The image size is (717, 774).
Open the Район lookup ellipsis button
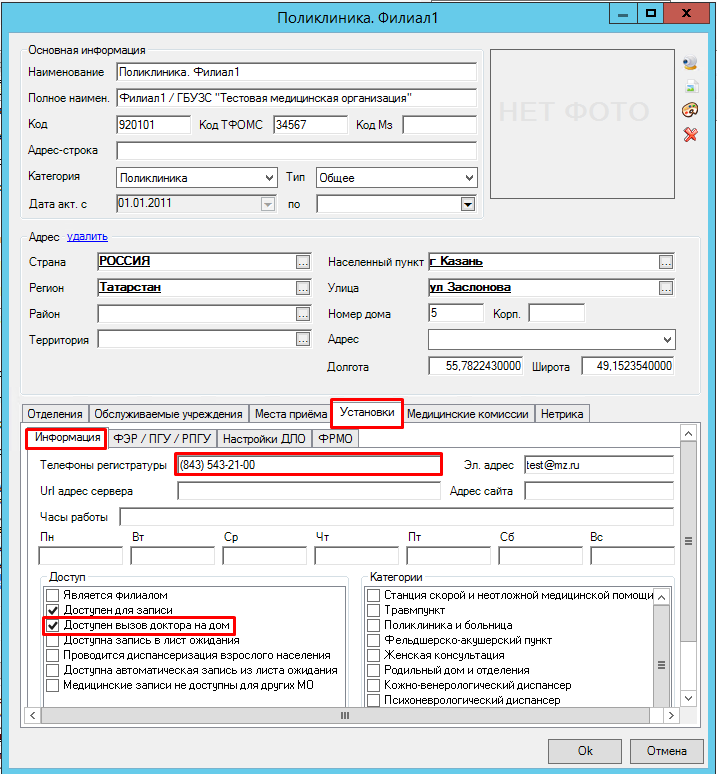303,314
